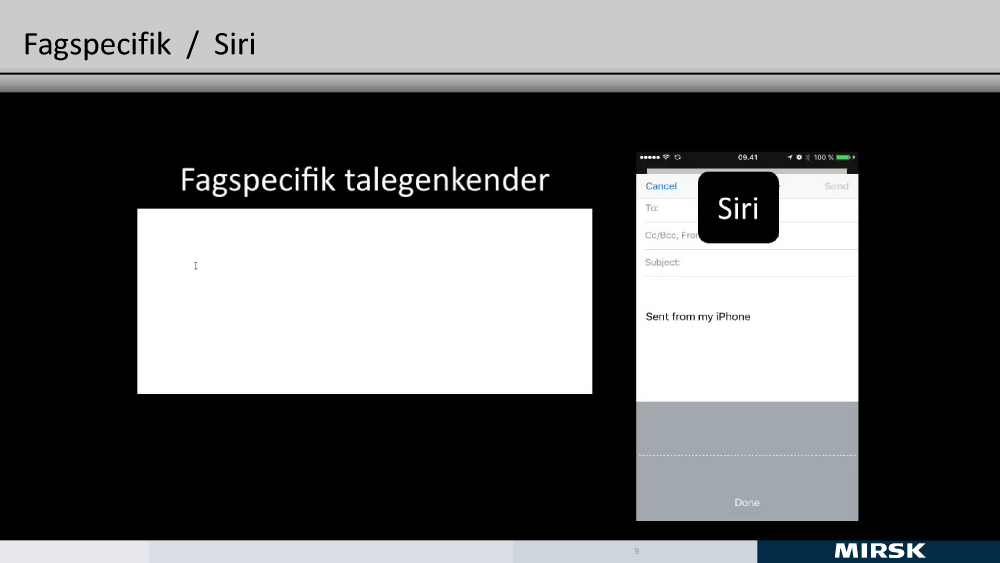
Task: Tap the Bluetooth icon in status bar
Action: (807, 157)
